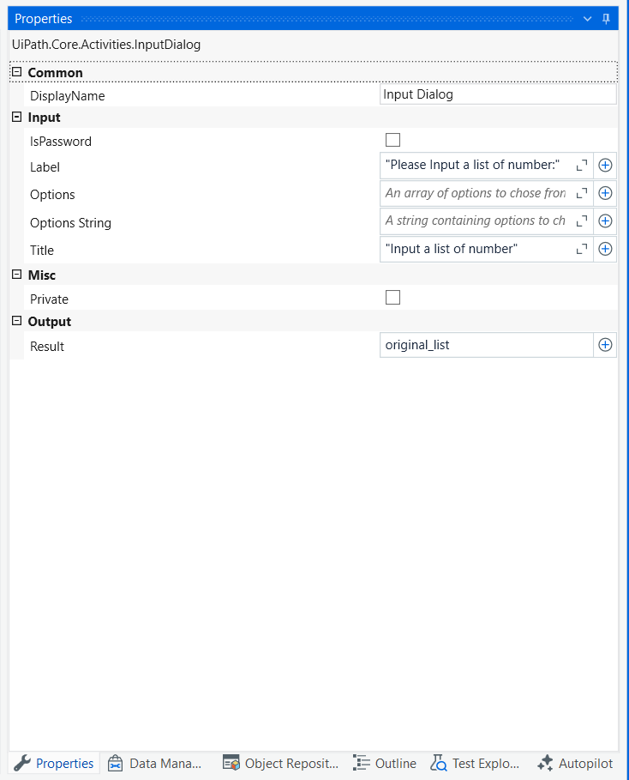The image size is (629, 780).
Task: Click the plus button beside Options
Action: point(605,194)
